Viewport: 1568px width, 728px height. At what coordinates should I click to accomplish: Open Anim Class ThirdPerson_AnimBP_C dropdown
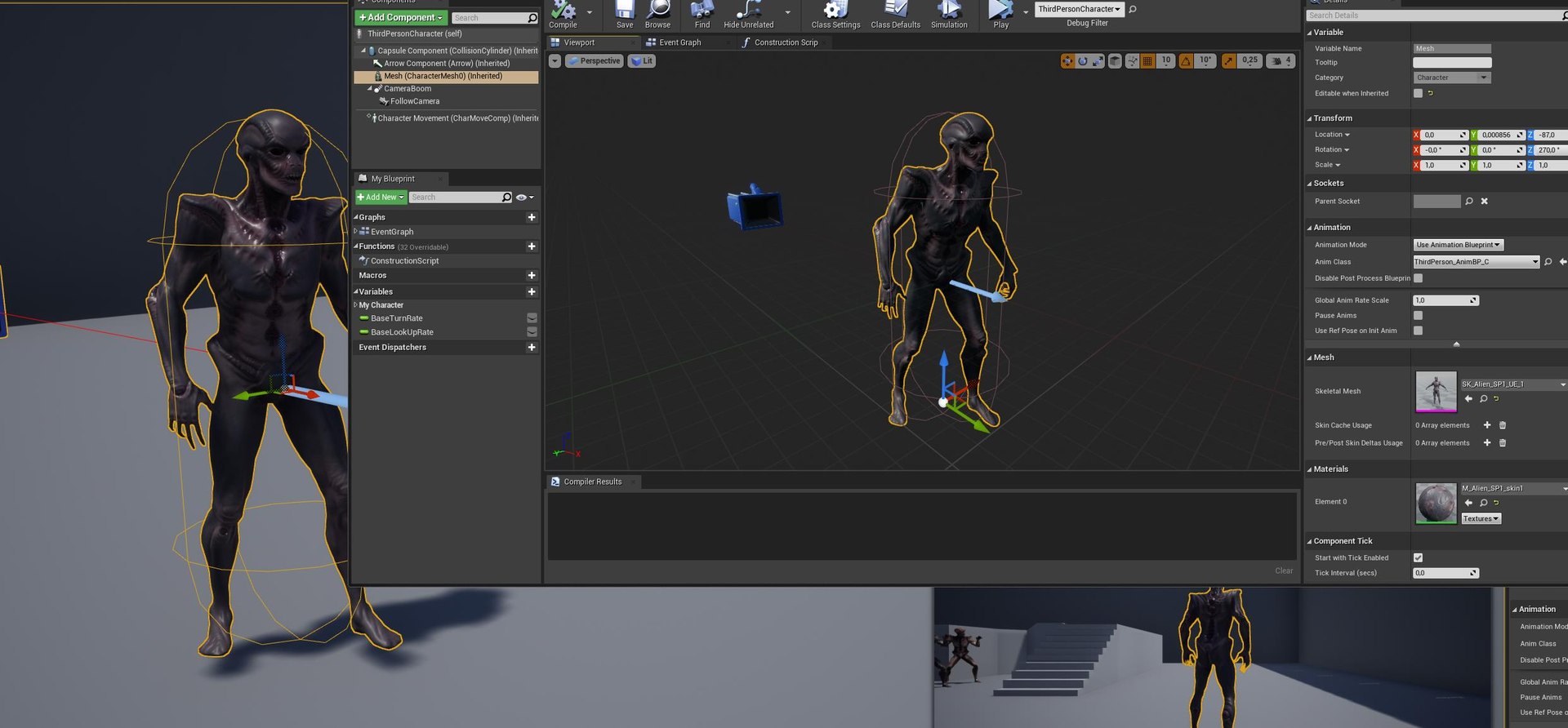(x=1476, y=262)
